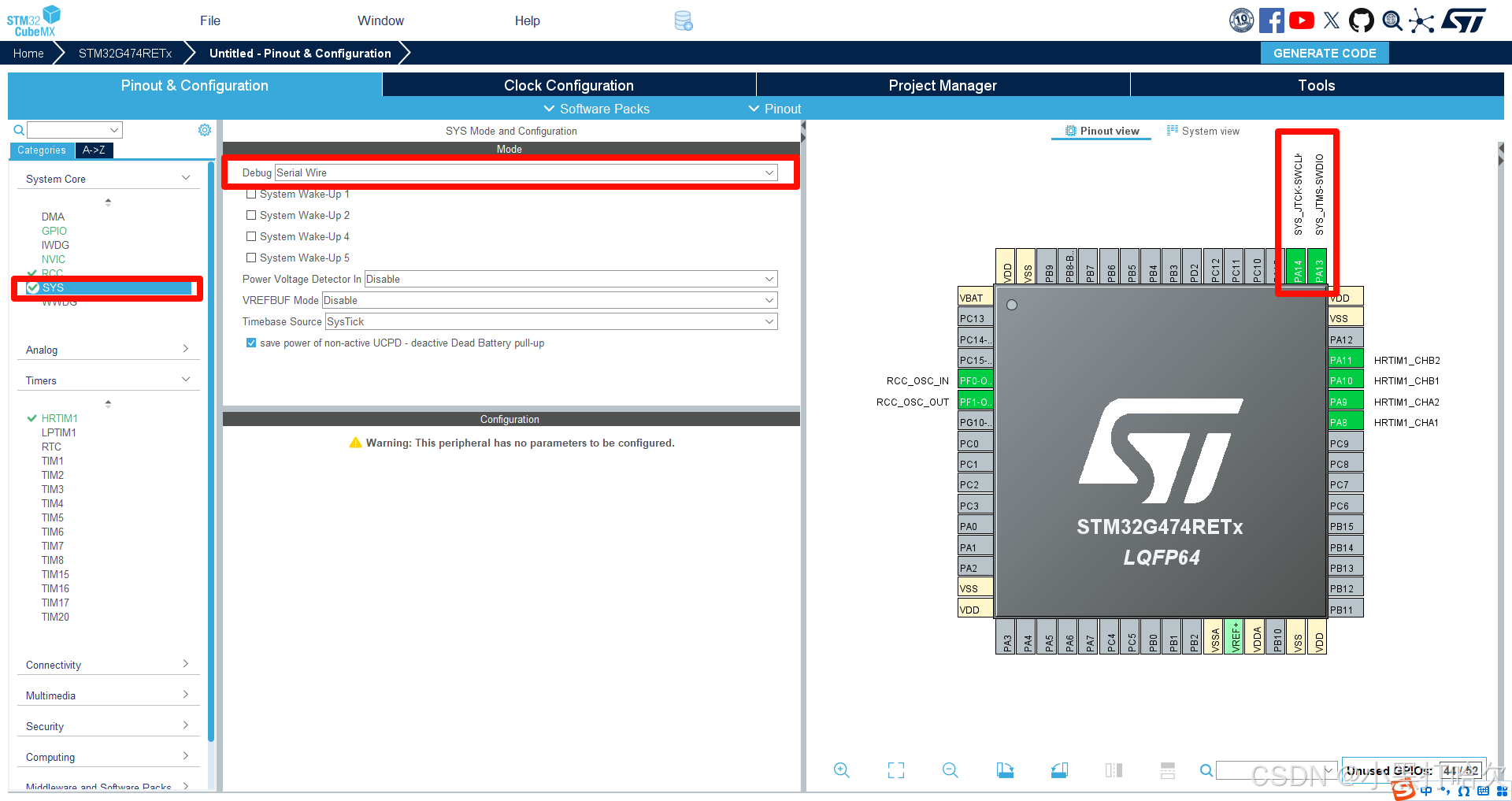Click the ST logo icon
This screenshot has height=801, width=1512.
tap(1463, 20)
